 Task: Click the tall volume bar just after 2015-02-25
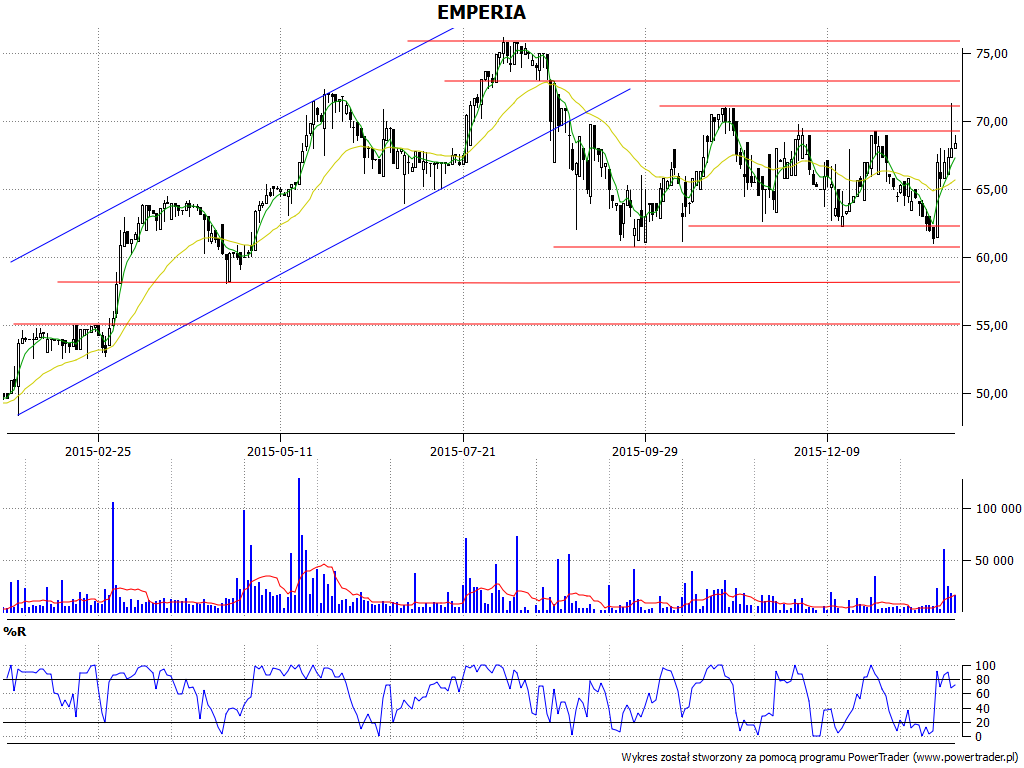click(x=112, y=557)
